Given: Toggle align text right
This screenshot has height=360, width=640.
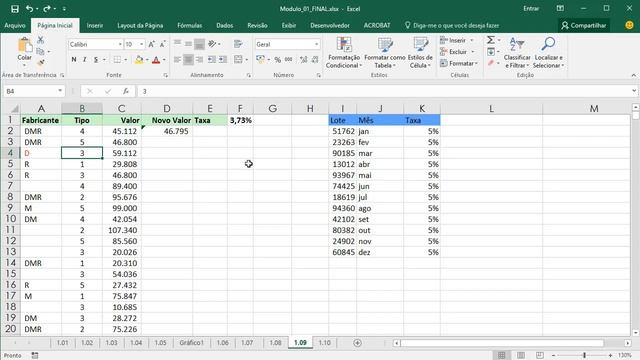Looking at the screenshot, I should (x=199, y=60).
